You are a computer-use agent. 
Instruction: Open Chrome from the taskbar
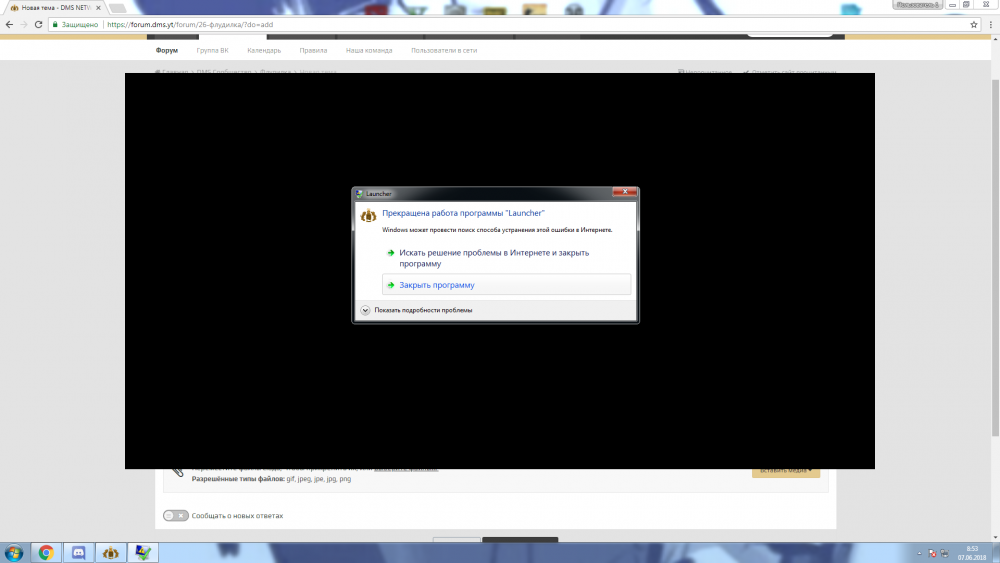[x=46, y=552]
